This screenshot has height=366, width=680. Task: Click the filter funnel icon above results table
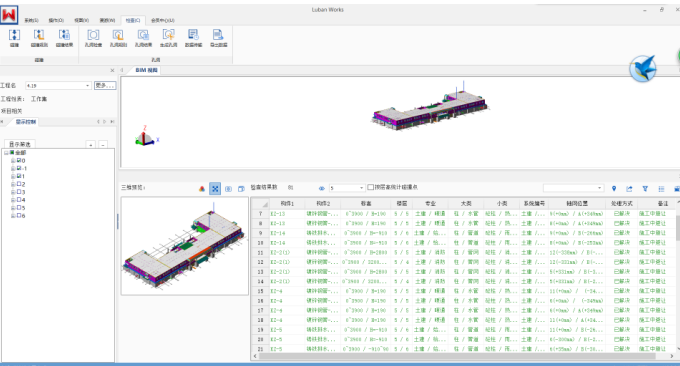tap(645, 189)
